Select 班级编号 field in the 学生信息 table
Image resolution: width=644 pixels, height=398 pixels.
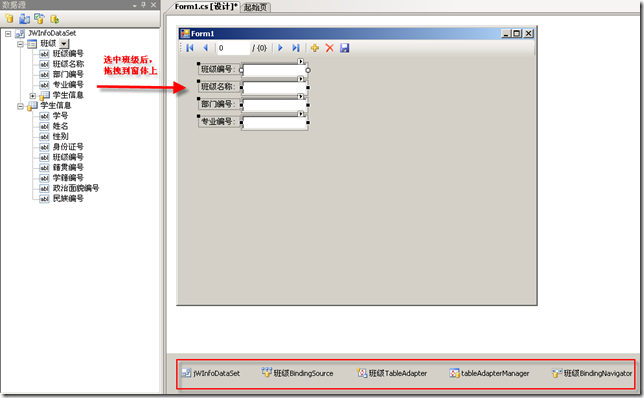click(68, 157)
